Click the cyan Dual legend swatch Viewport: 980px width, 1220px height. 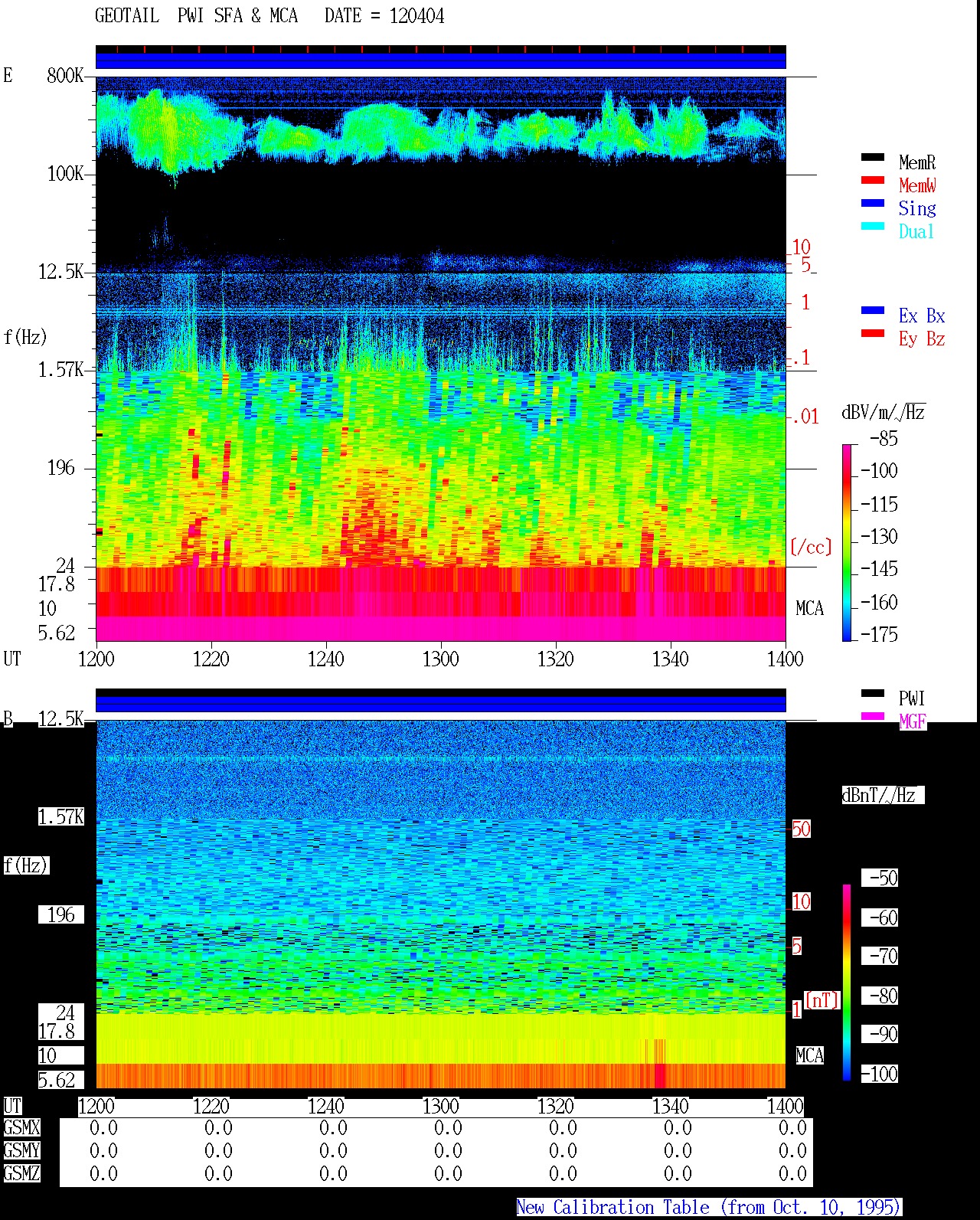tap(873, 227)
